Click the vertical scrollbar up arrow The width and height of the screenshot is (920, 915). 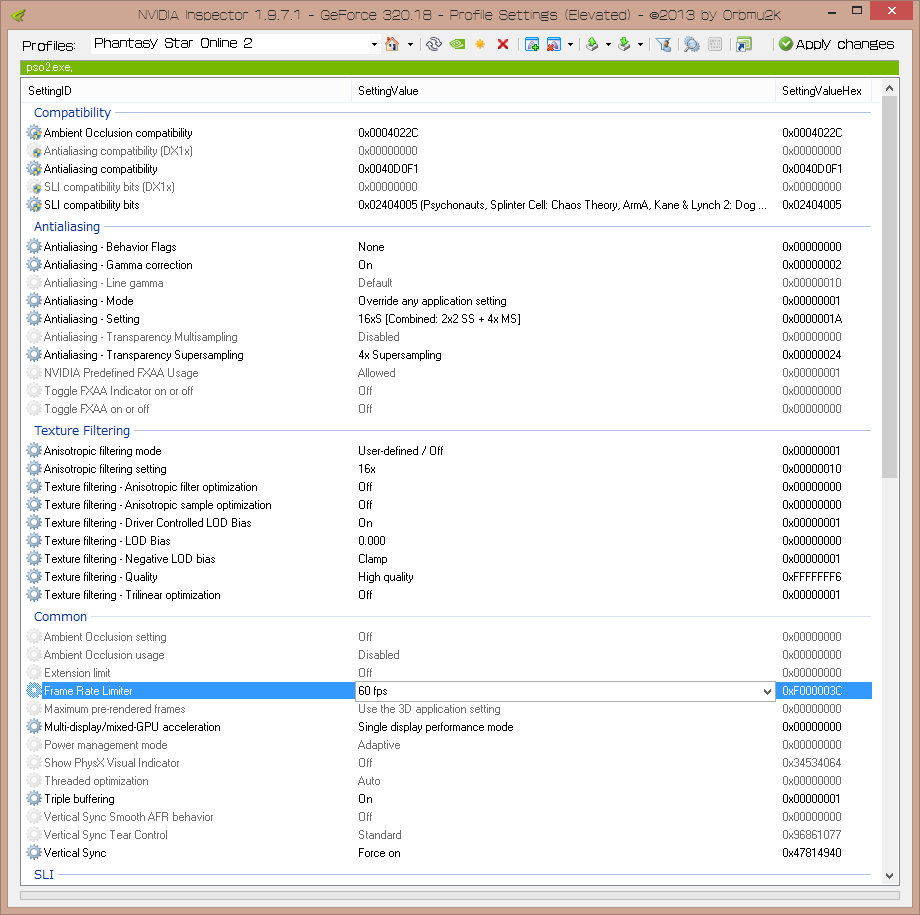(889, 89)
